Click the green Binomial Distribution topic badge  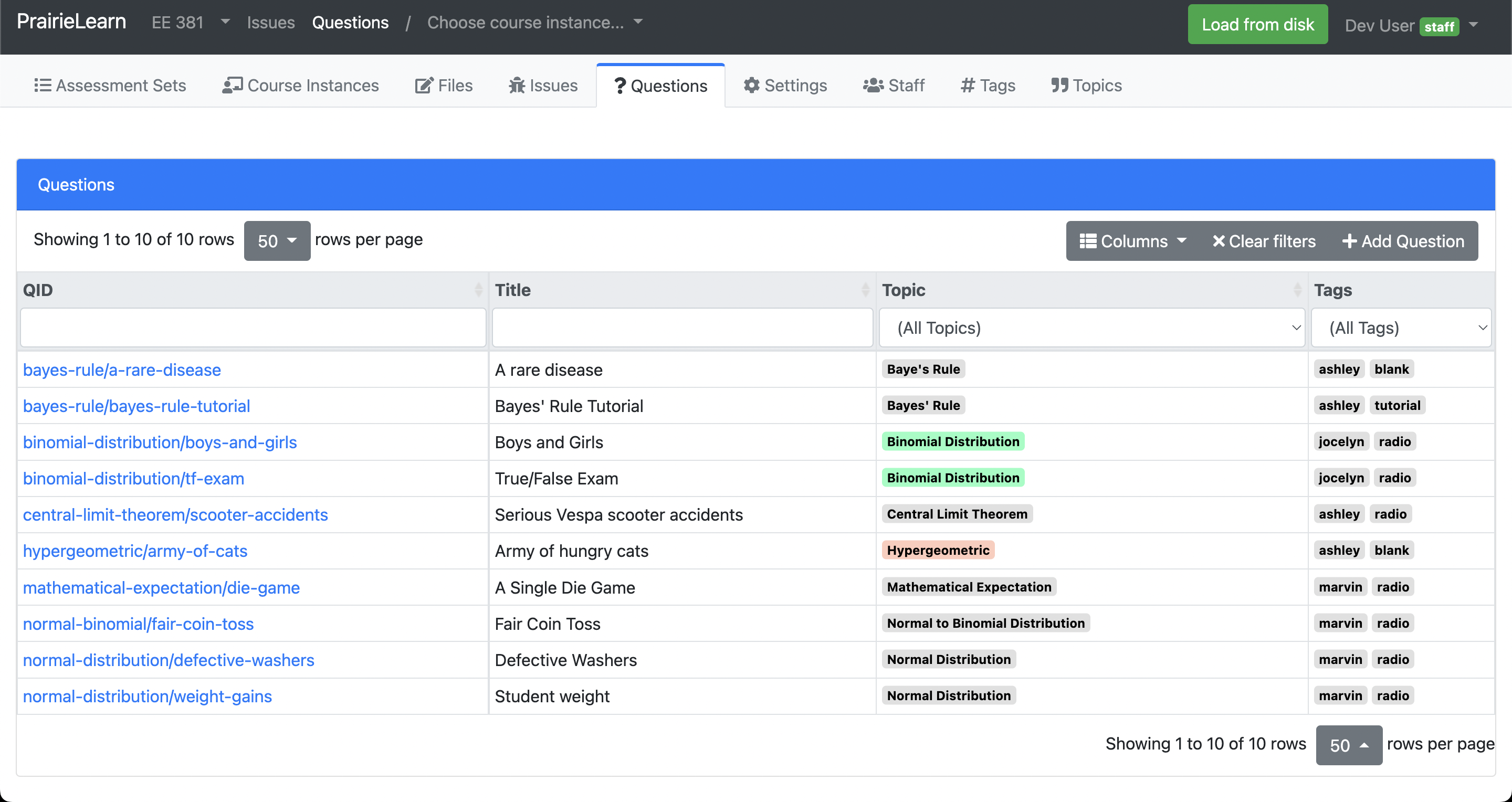click(x=953, y=442)
